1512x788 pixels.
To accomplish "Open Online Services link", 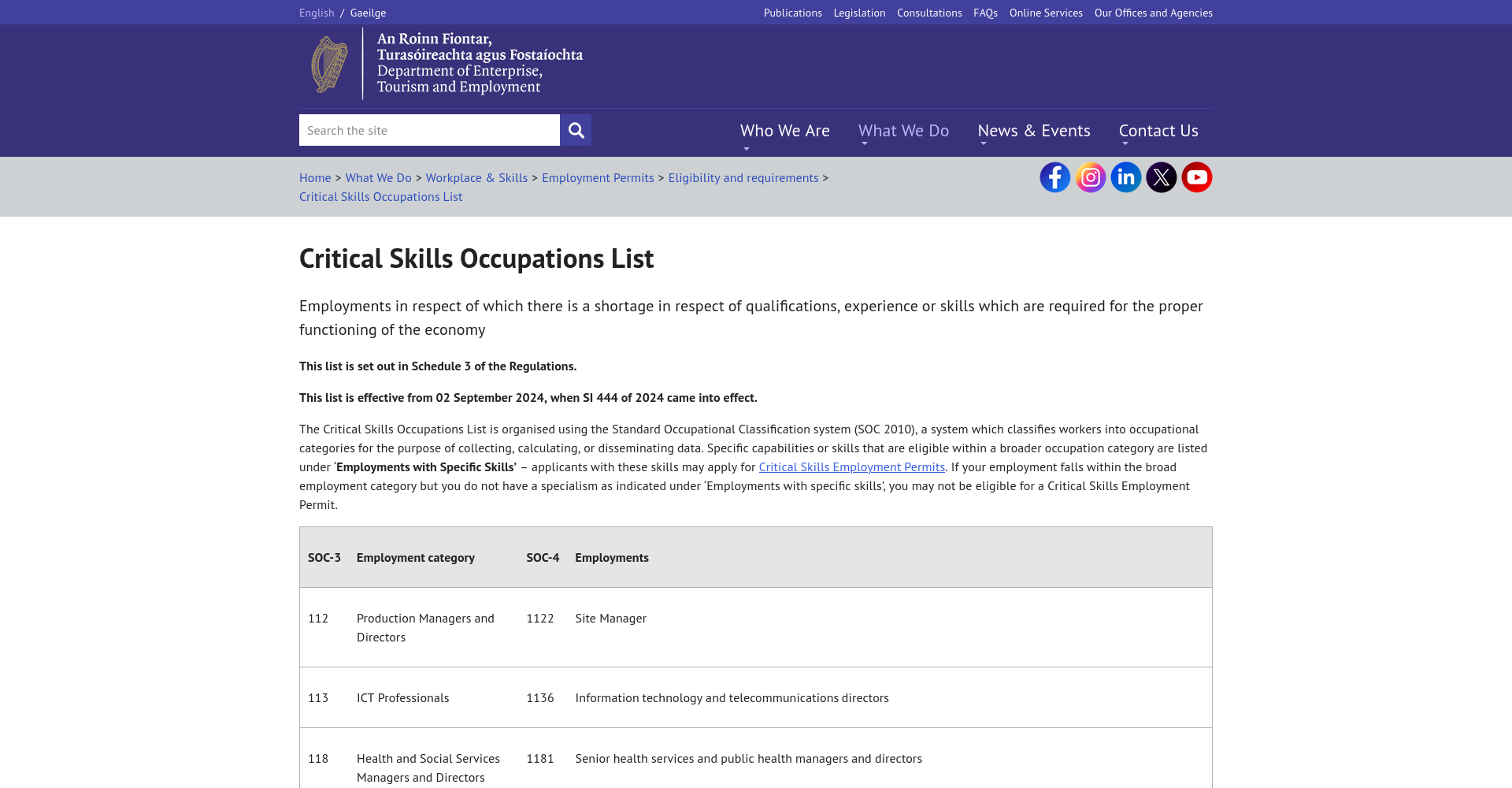I will click(1046, 13).
